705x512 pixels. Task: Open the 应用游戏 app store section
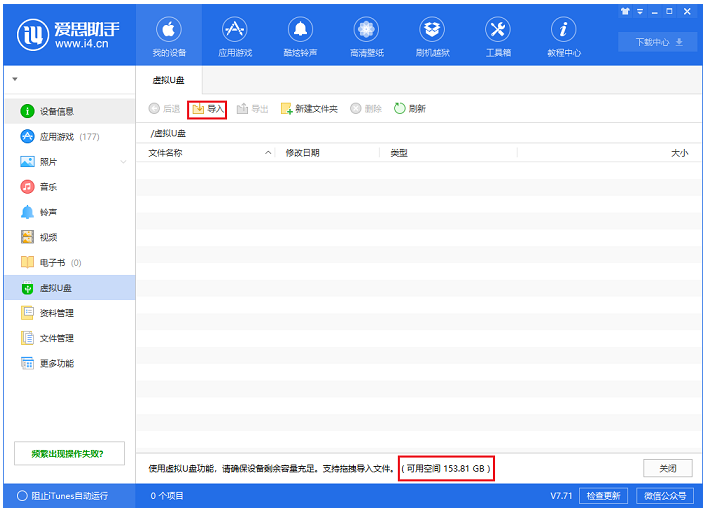pos(235,36)
